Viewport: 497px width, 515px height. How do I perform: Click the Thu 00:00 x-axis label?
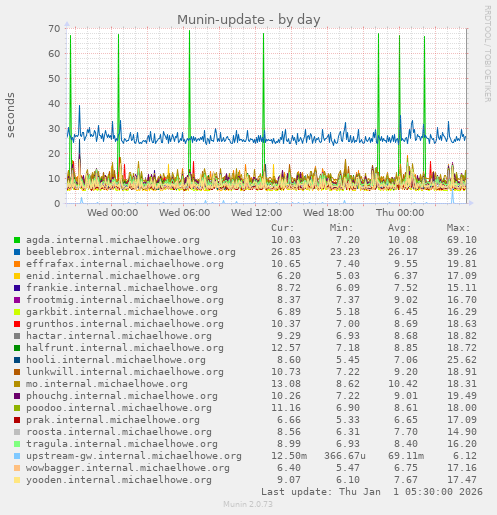(400, 213)
